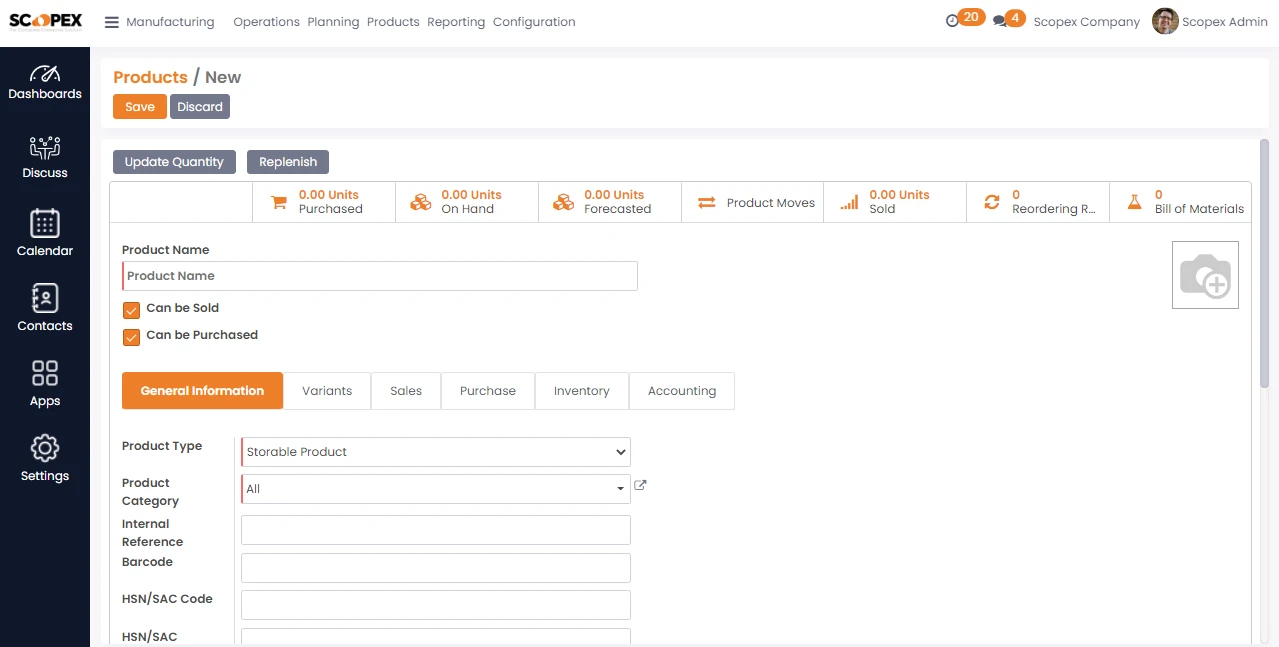This screenshot has width=1279, height=647.
Task: Click the Sold bar chart icon
Action: click(x=849, y=202)
